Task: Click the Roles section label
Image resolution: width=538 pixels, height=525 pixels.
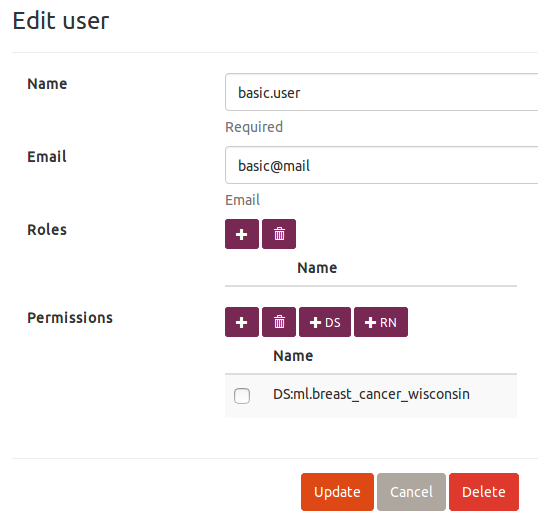Action: (47, 230)
